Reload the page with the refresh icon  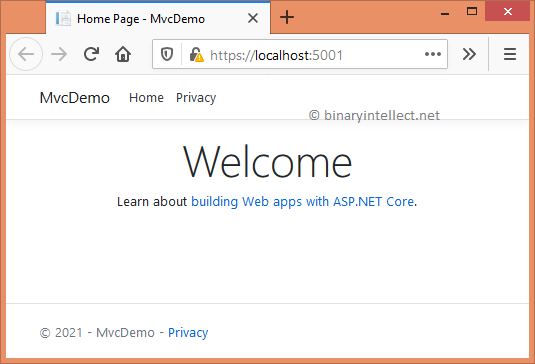pyautogui.click(x=91, y=54)
